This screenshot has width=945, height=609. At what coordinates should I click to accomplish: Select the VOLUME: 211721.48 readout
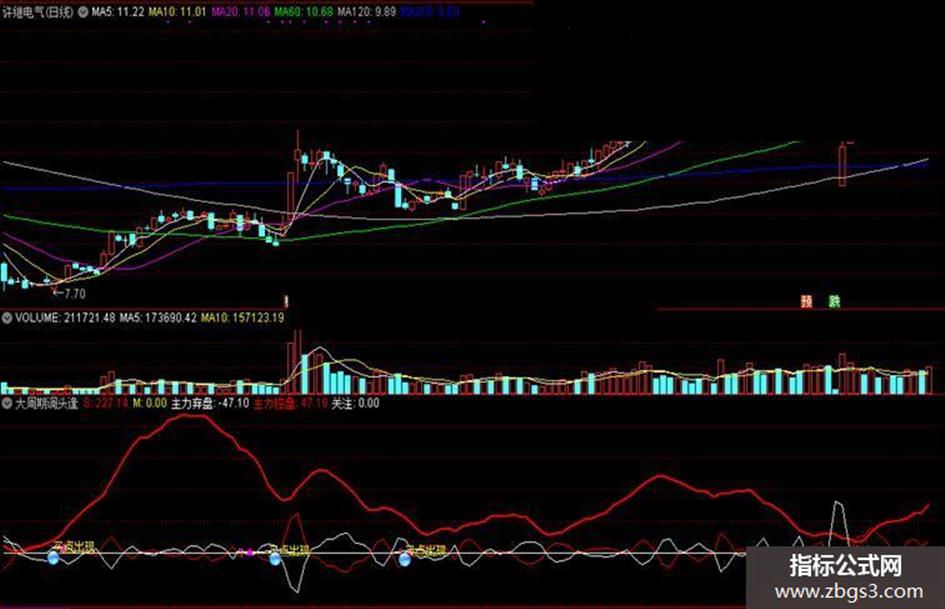click(x=64, y=318)
